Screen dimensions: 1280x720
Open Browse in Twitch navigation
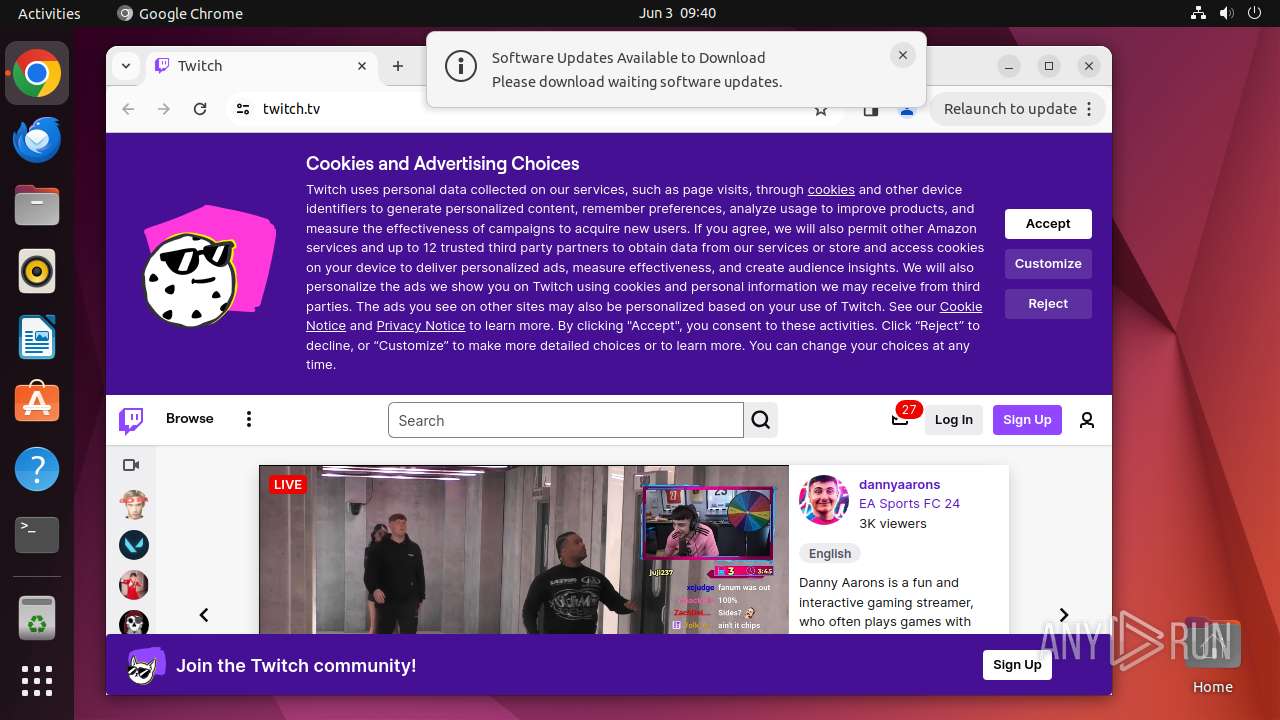[x=190, y=418]
